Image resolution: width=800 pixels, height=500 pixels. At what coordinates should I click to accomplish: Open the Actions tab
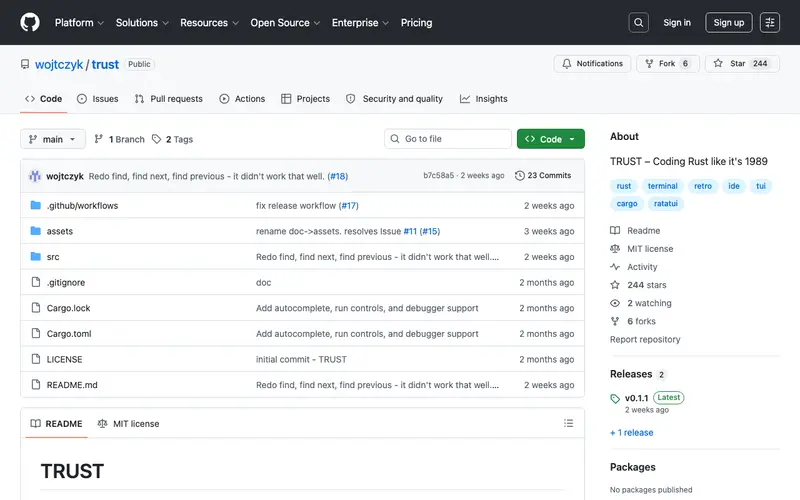(x=242, y=98)
